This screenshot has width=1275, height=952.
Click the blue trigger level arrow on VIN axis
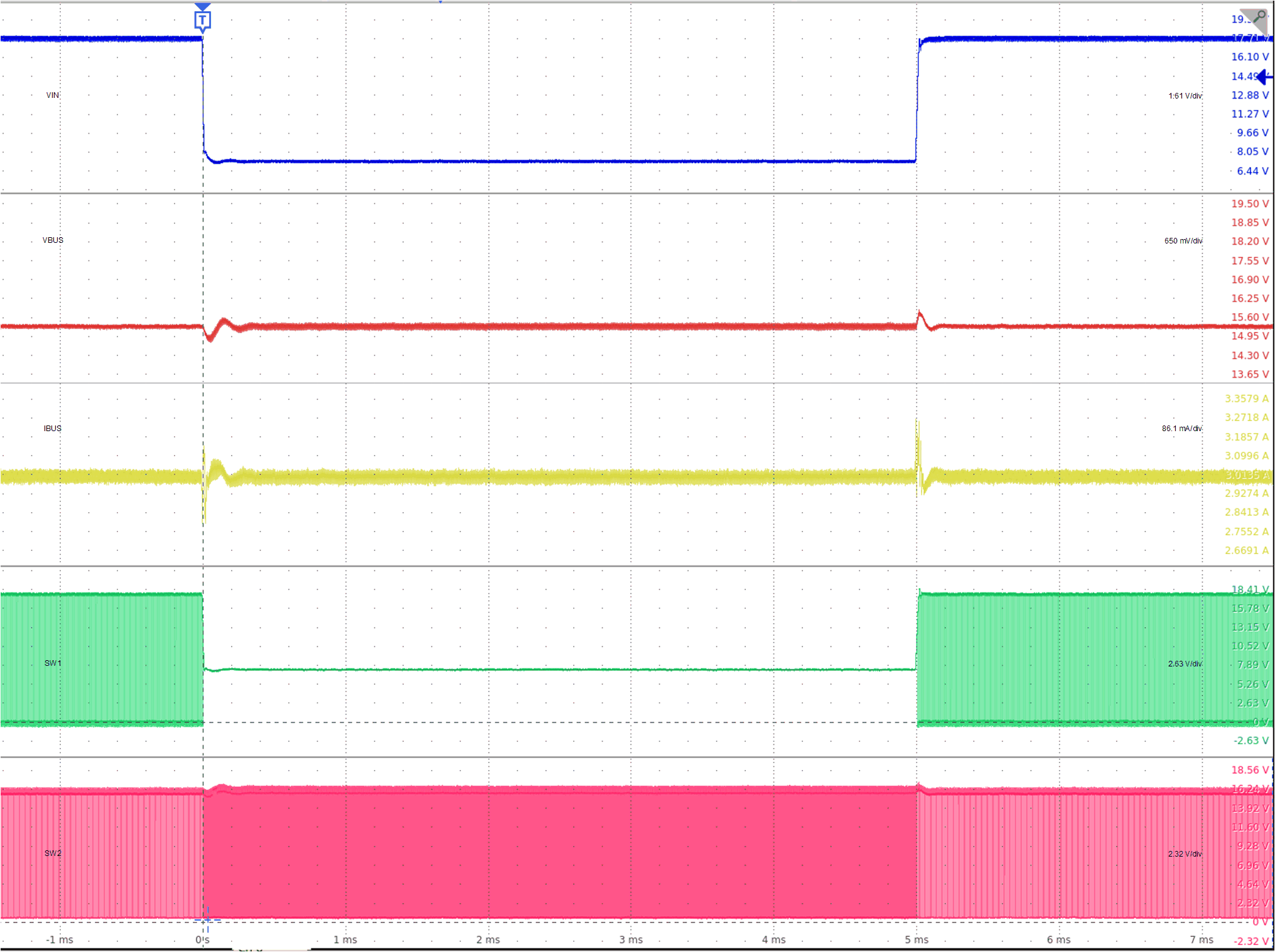(x=1264, y=77)
